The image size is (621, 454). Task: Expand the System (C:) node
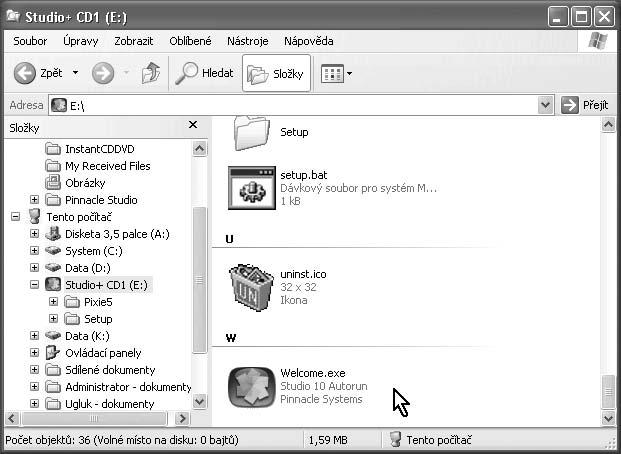34,250
